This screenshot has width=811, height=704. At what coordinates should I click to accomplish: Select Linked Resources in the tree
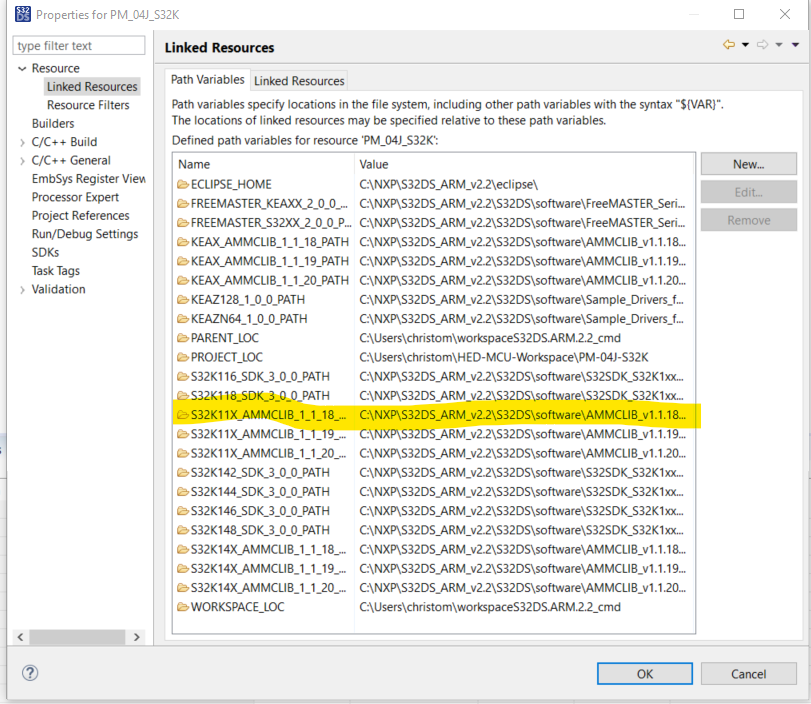pos(92,86)
